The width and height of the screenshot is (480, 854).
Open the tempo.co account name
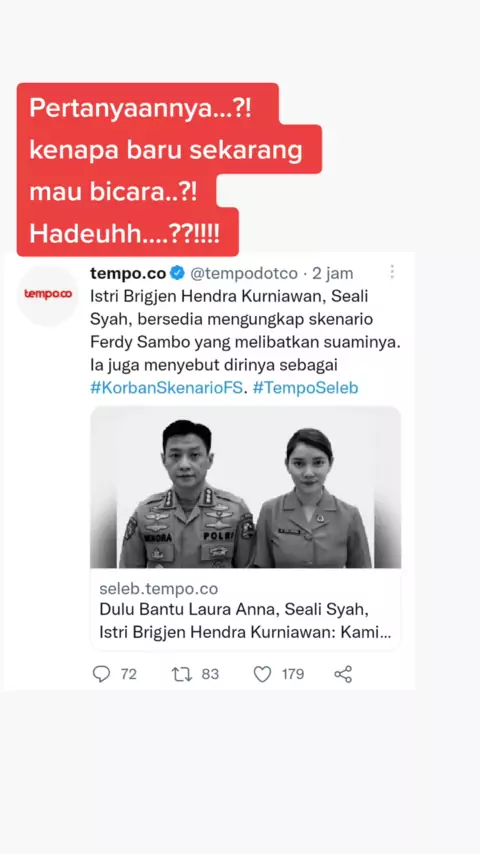click(x=129, y=273)
